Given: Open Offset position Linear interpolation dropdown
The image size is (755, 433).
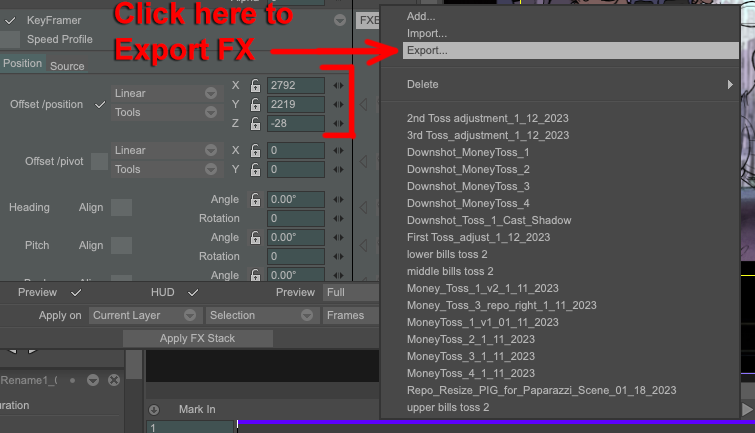Looking at the screenshot, I should pos(167,93).
